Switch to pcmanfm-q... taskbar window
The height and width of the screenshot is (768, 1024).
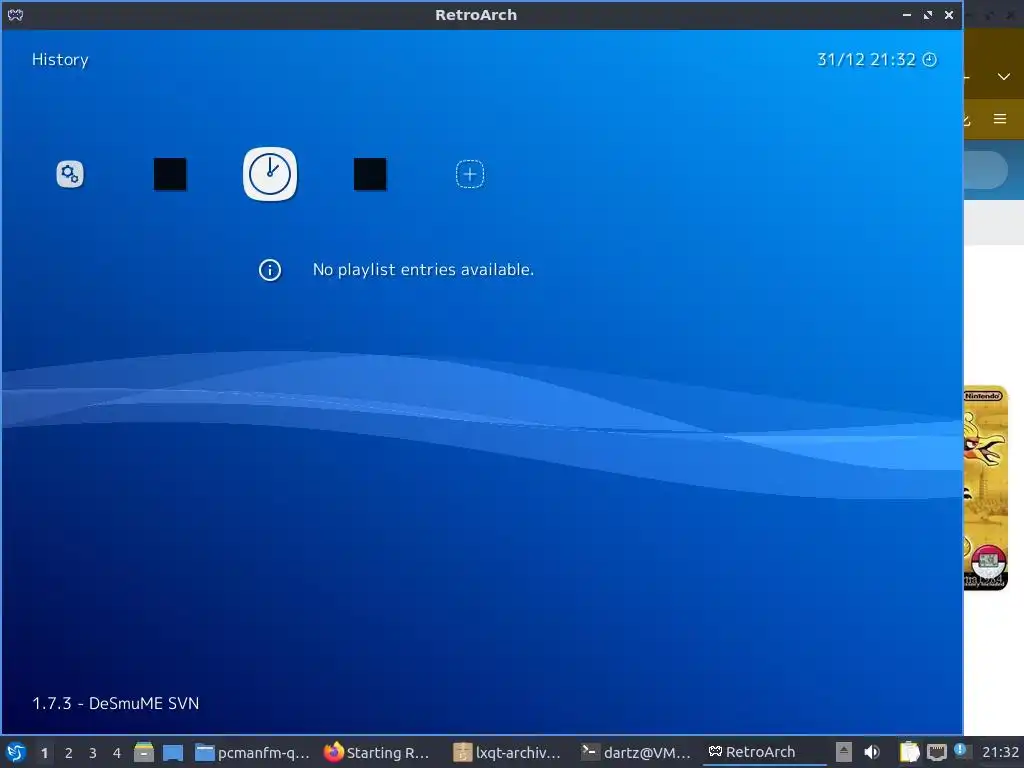pos(252,752)
